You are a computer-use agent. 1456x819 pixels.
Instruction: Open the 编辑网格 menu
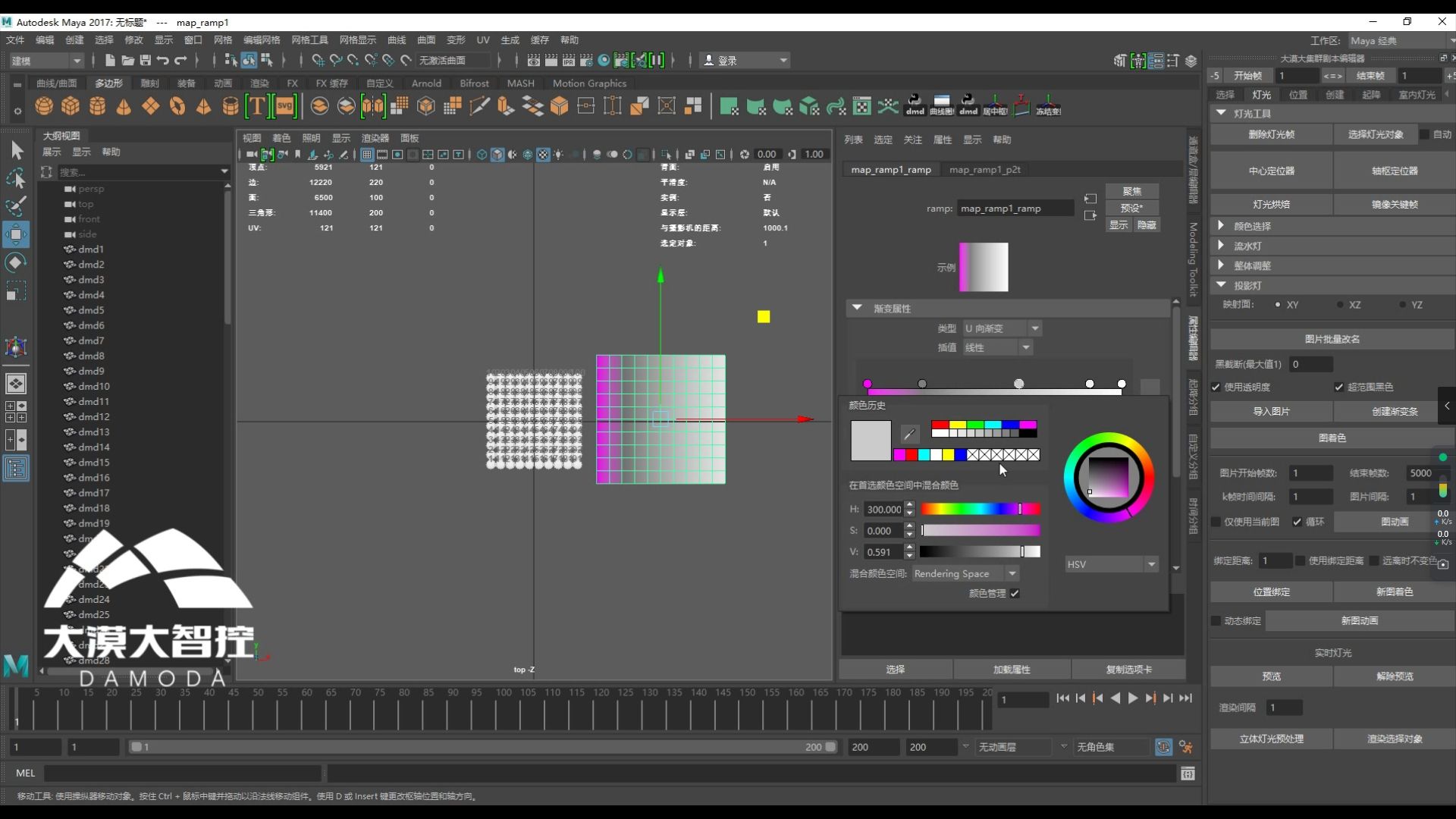tap(262, 40)
